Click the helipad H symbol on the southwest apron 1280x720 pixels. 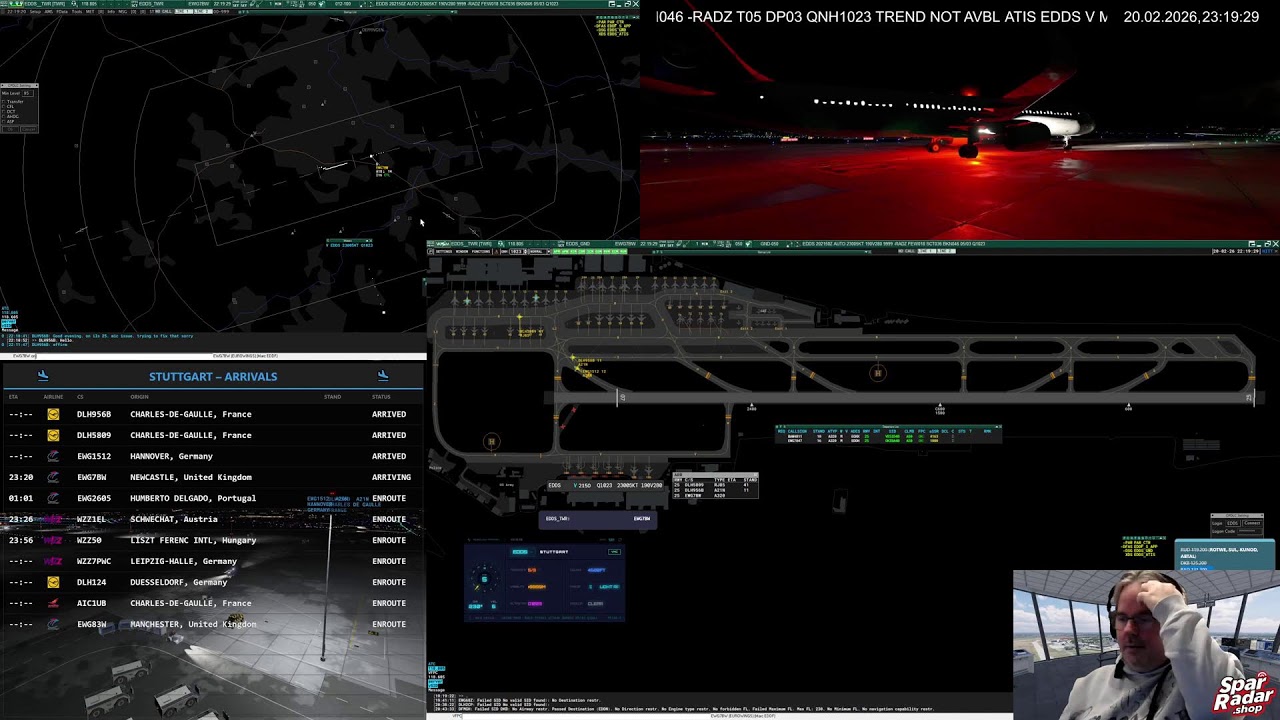pyautogui.click(x=491, y=441)
